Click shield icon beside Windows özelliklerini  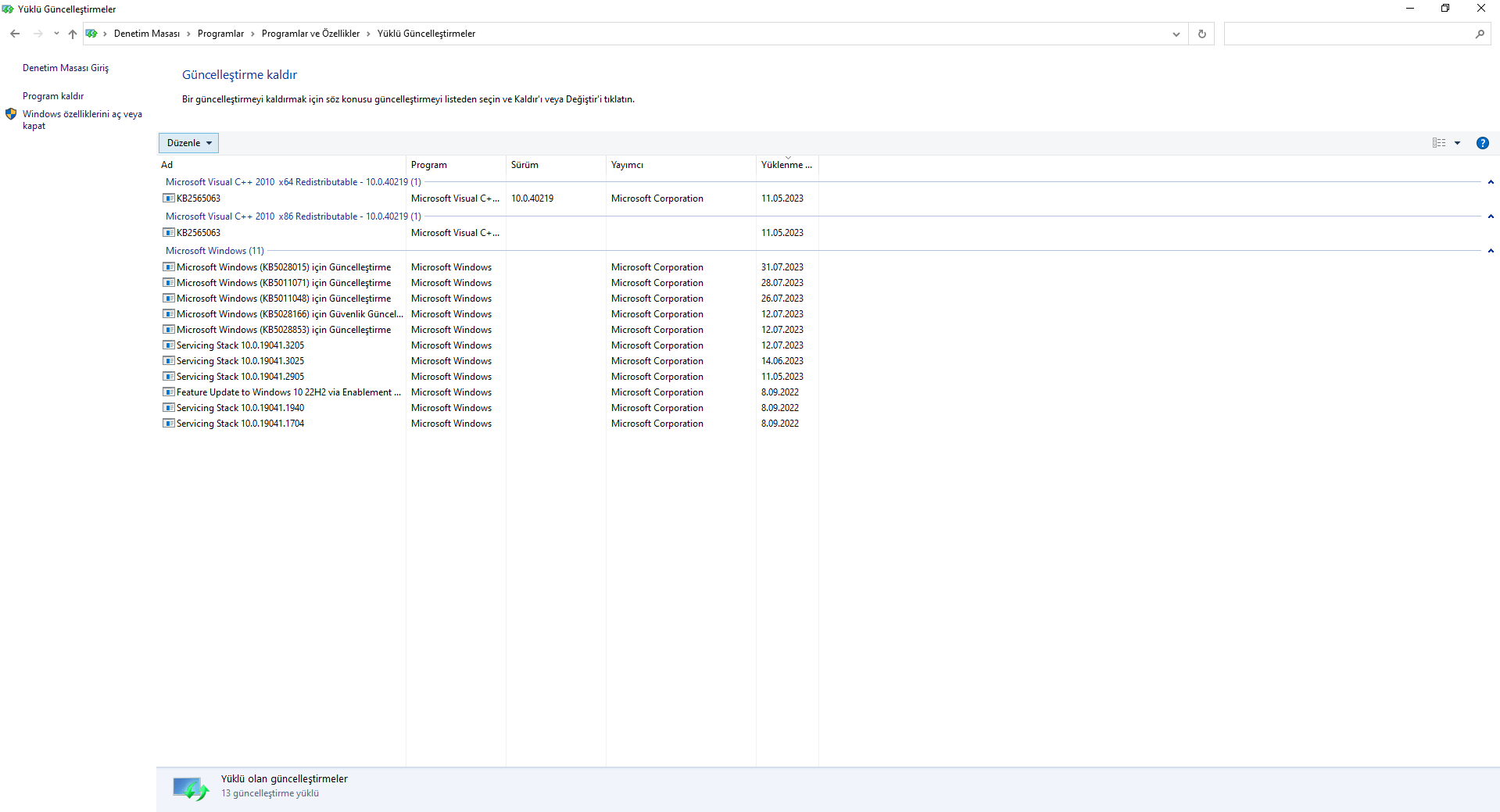coord(11,114)
